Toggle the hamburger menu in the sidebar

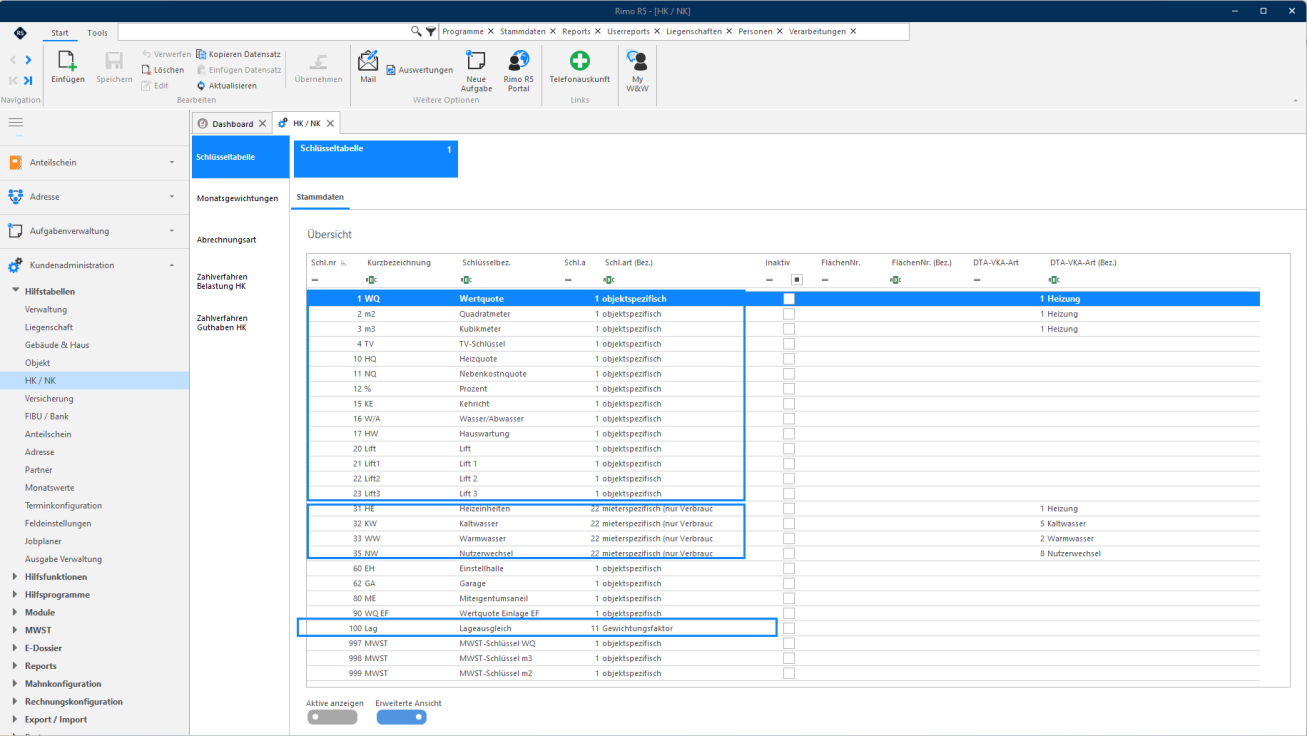point(15,122)
